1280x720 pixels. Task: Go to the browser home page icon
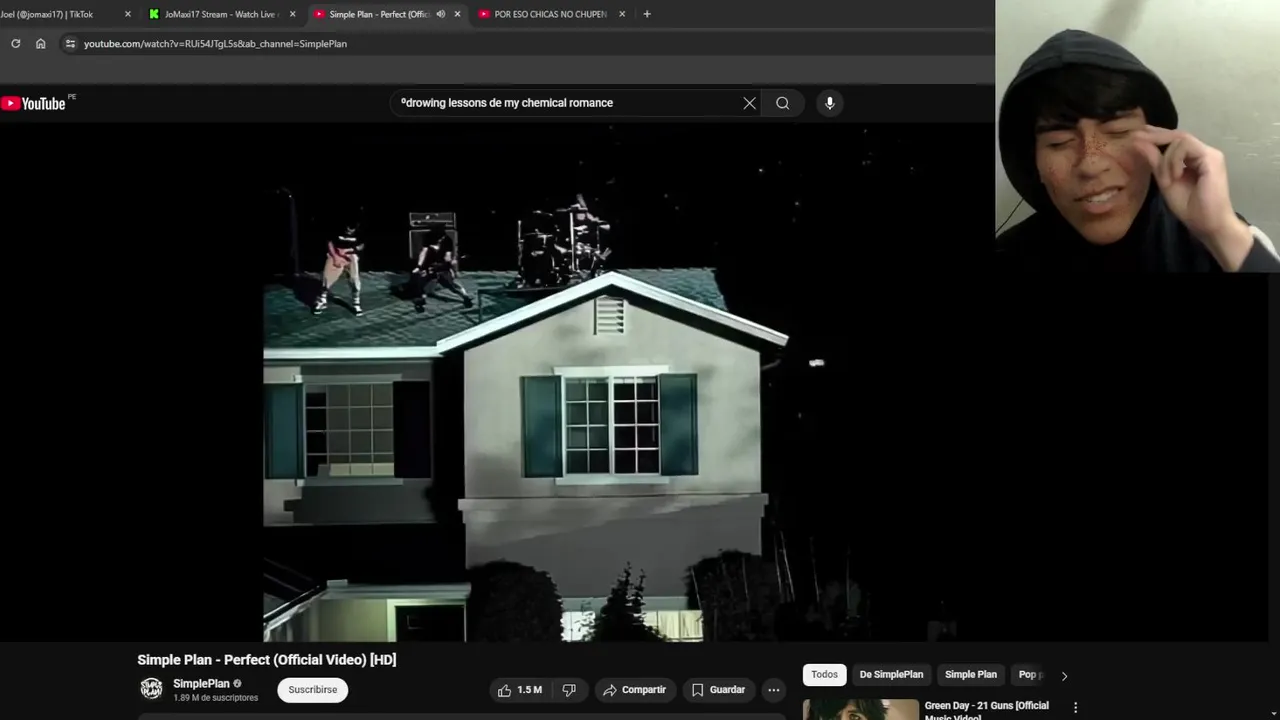click(41, 44)
